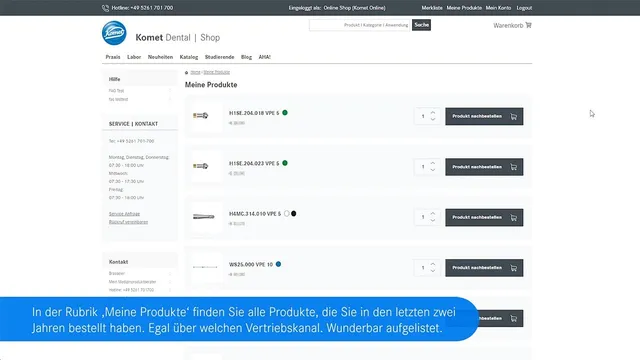Open thumbnail of product H1SE.204.023
The height and width of the screenshot is (360, 640).
[206, 167]
